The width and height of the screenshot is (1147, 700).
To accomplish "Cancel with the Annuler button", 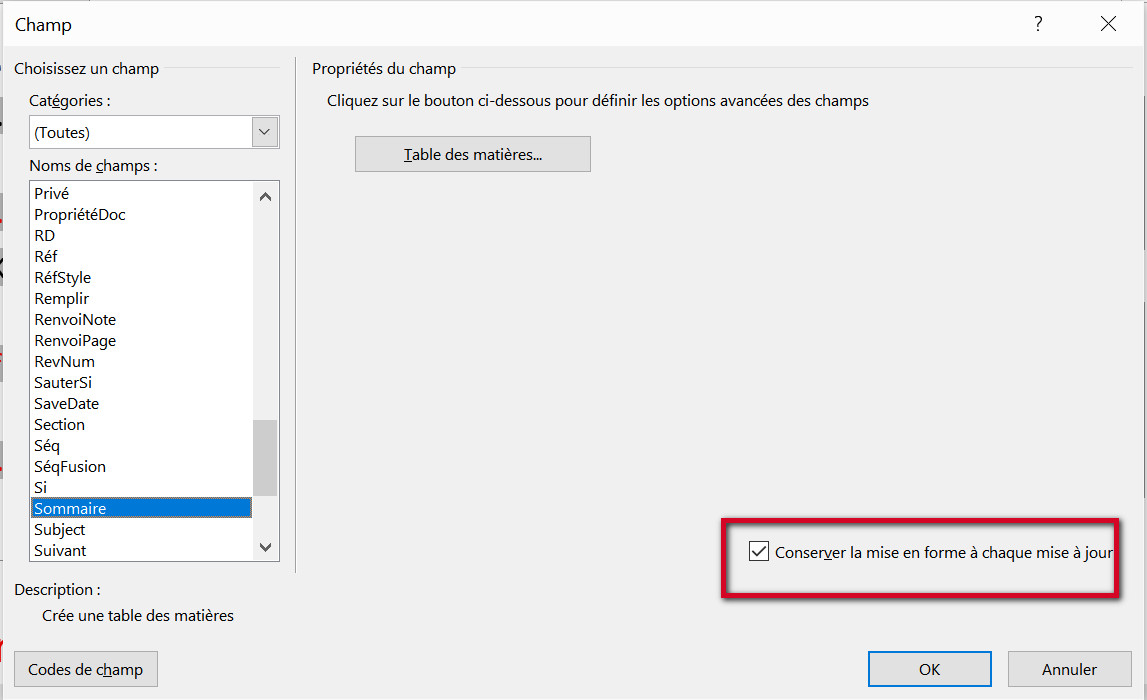I will [1069, 669].
